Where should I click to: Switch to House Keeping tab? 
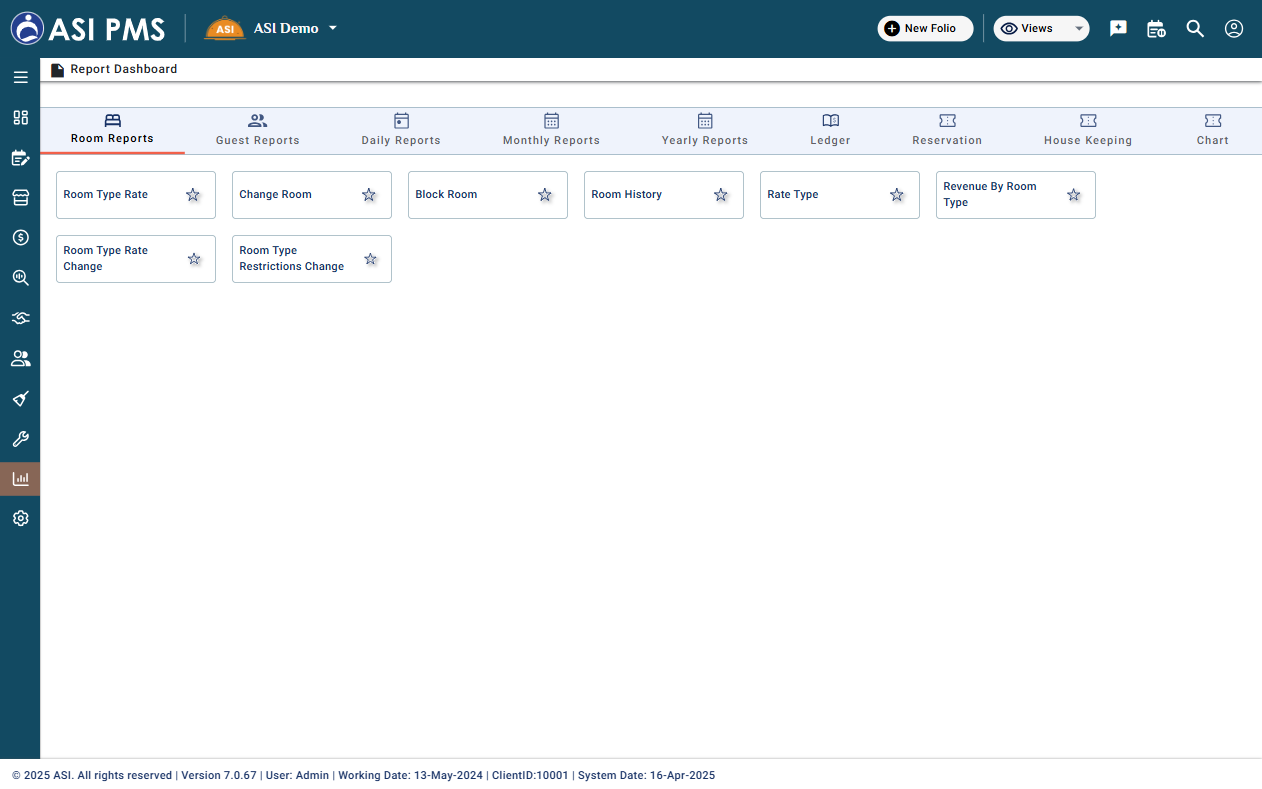pyautogui.click(x=1088, y=130)
